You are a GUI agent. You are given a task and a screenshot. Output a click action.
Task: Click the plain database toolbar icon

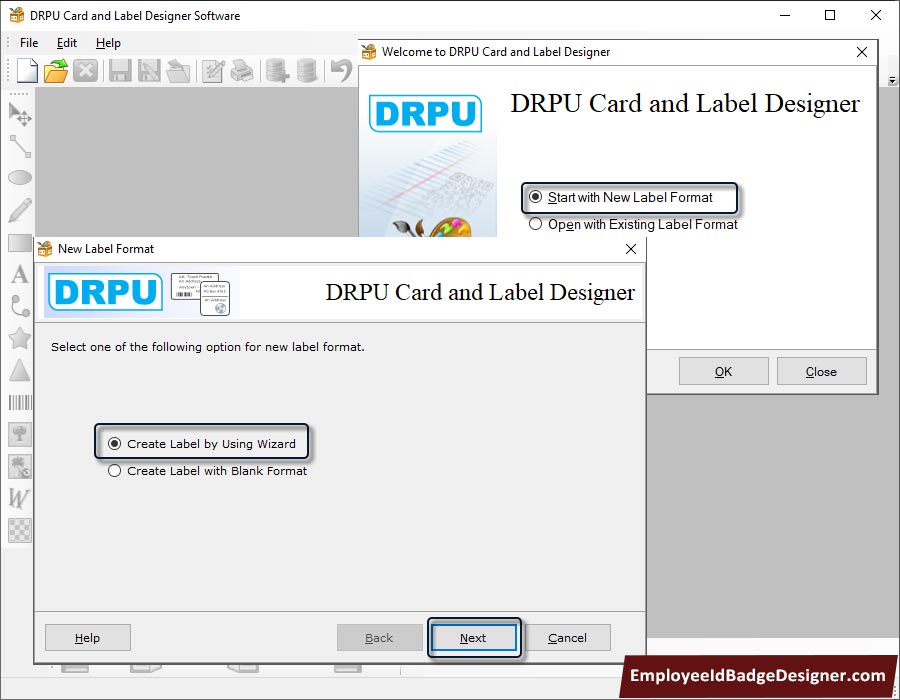coord(307,71)
